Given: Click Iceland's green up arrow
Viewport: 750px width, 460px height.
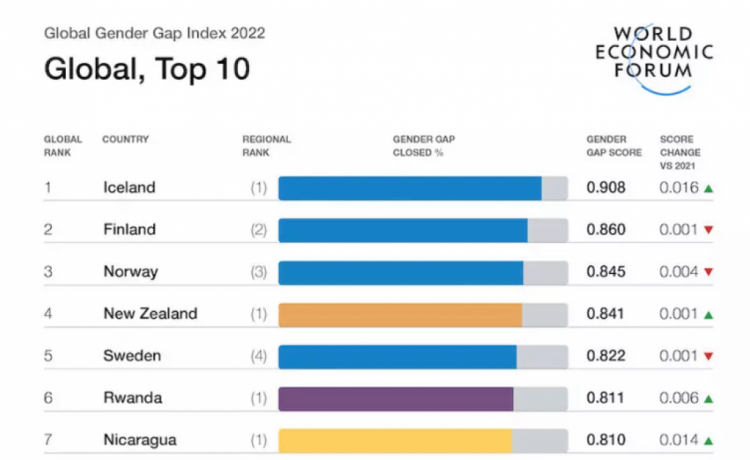Looking at the screenshot, I should (709, 188).
